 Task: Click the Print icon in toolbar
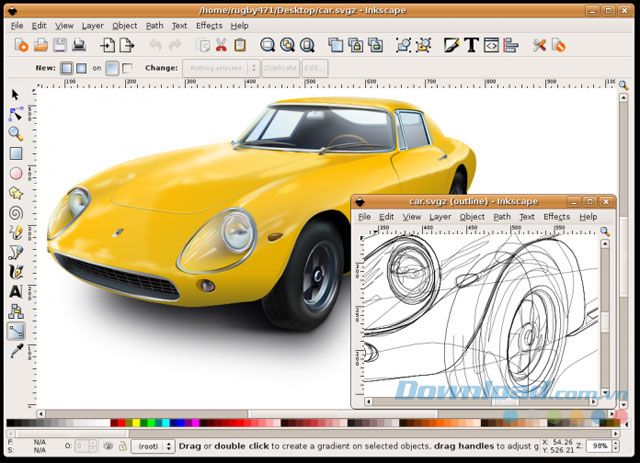point(79,45)
